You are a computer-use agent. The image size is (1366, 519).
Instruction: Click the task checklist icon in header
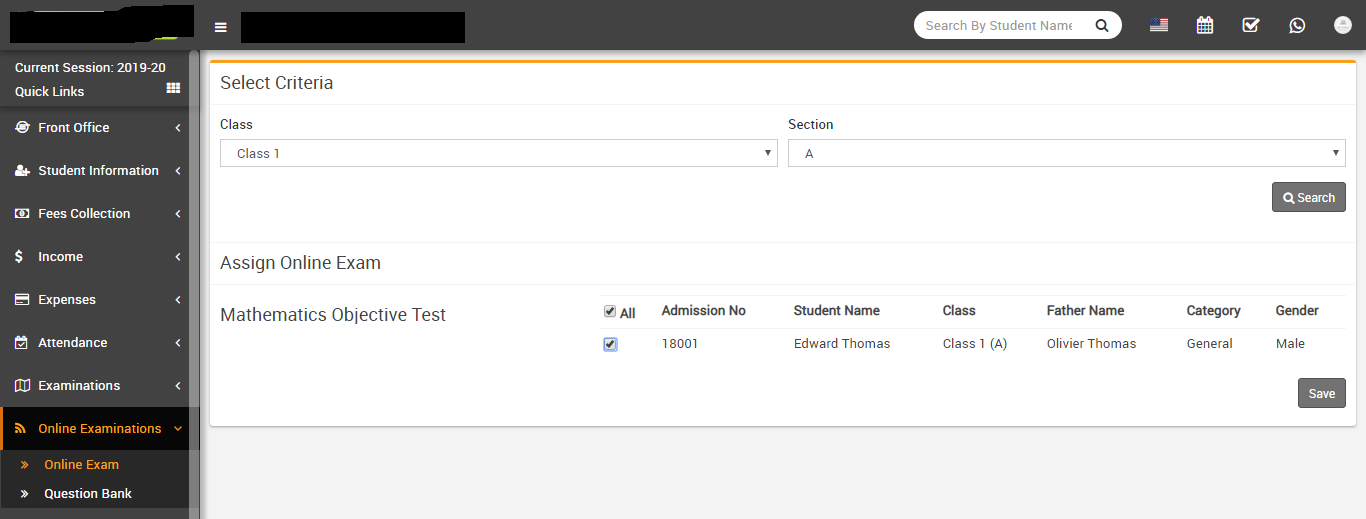point(1251,25)
